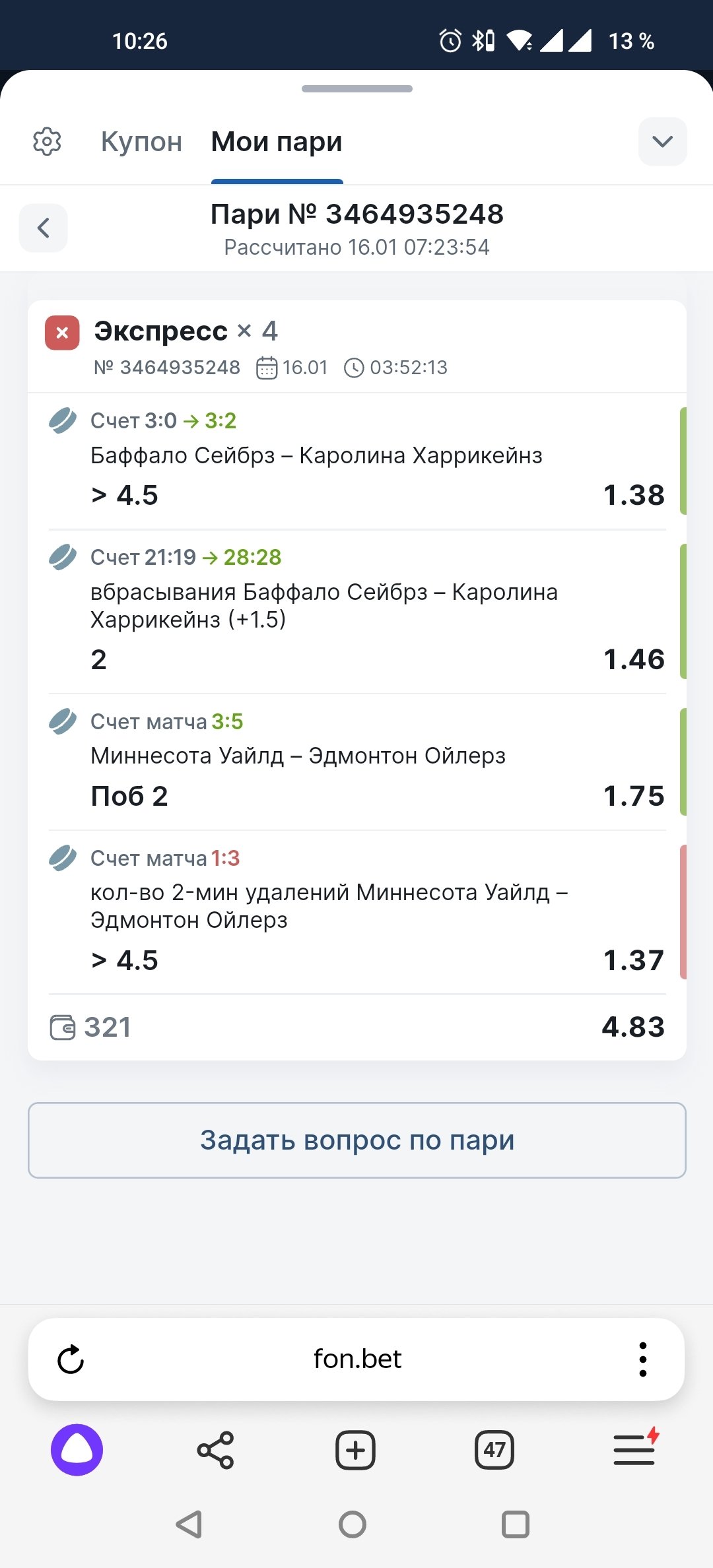The image size is (713, 1568).
Task: Tap the red lost-bet status icon
Action: coord(62,333)
